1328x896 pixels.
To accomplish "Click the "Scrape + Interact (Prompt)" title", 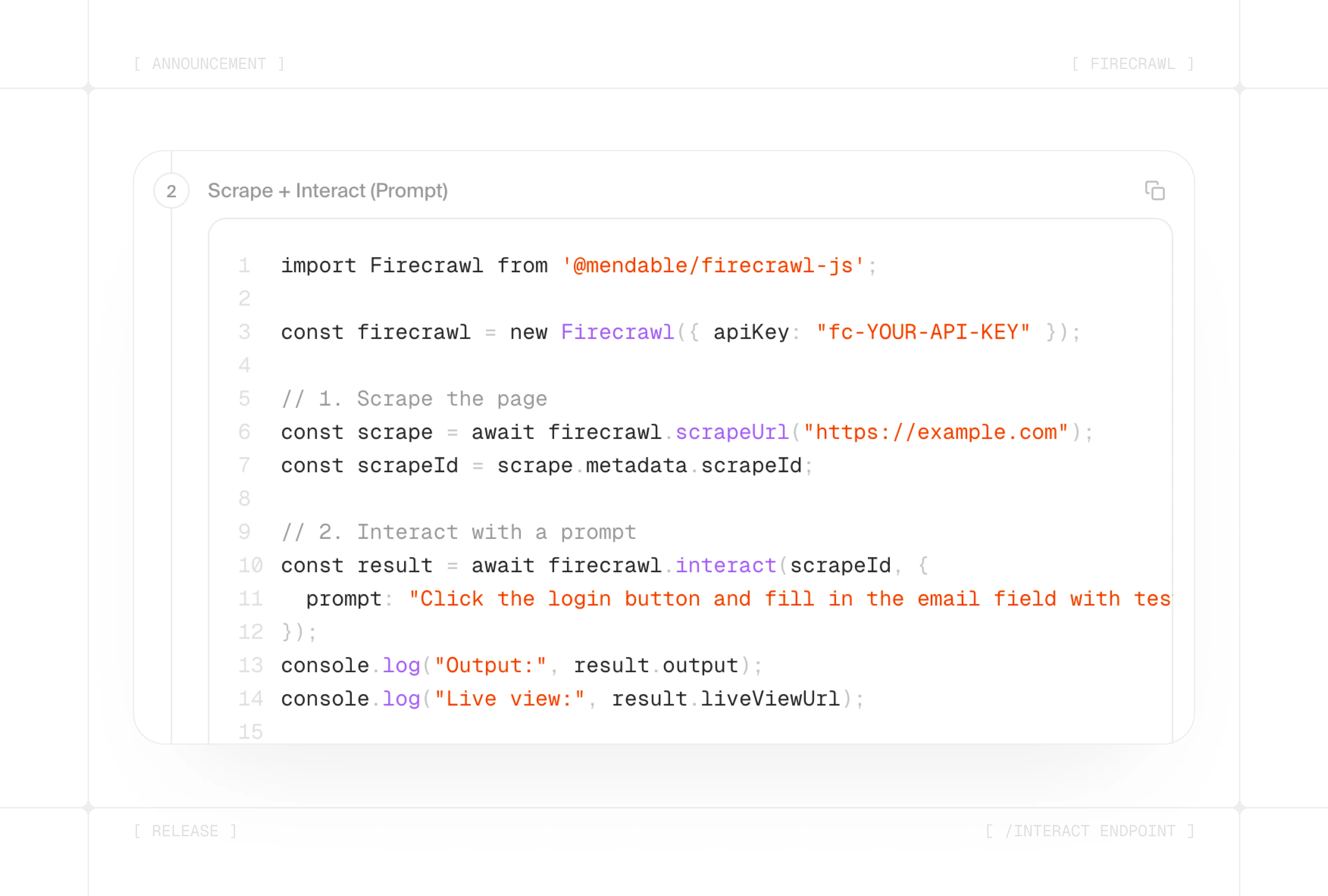I will tap(327, 191).
